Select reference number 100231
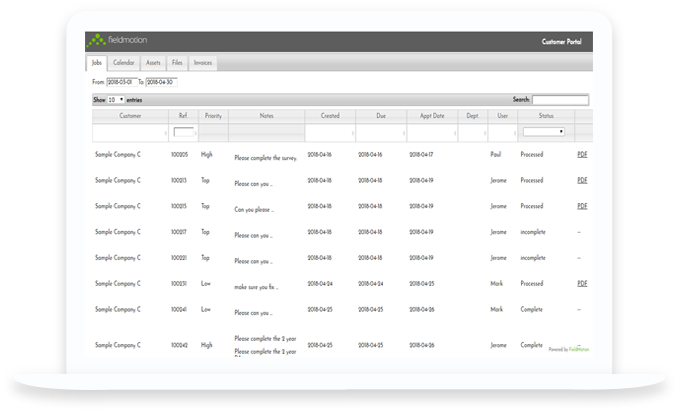Screen dimensions: 680x410 coord(179,283)
